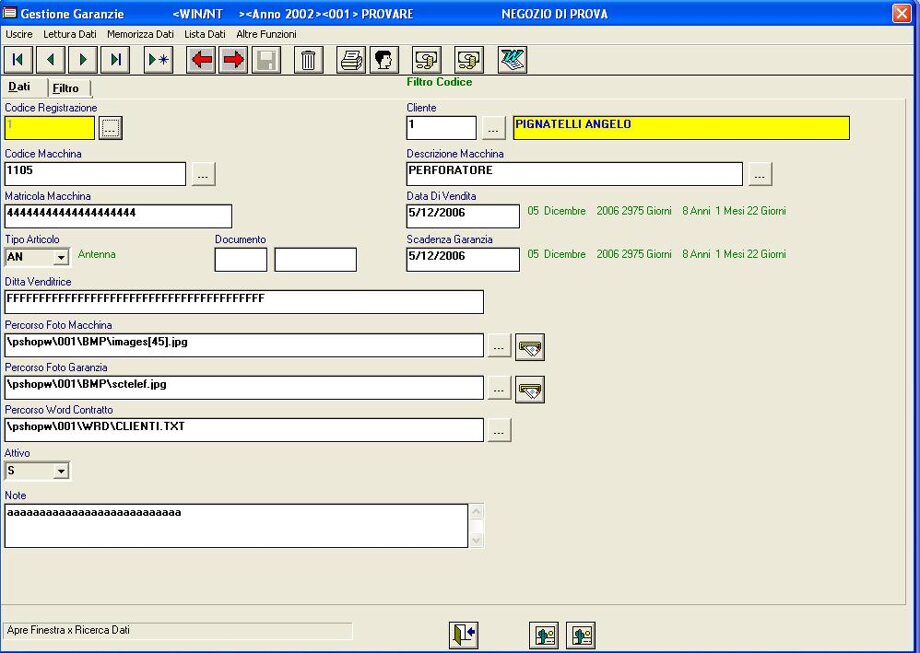Browse for Percorso Word Contratto file
920x653 pixels.
tap(498, 431)
